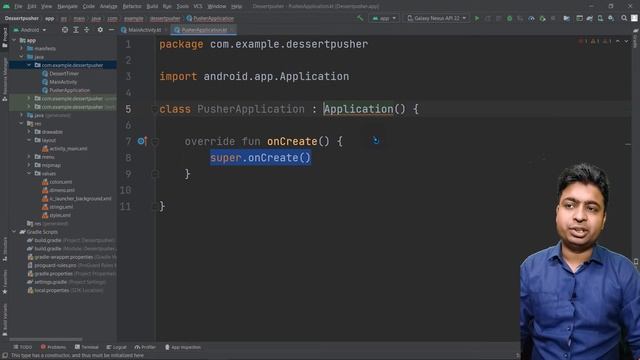640x360 pixels.
Task: Open the File menu
Action: (18, 6)
